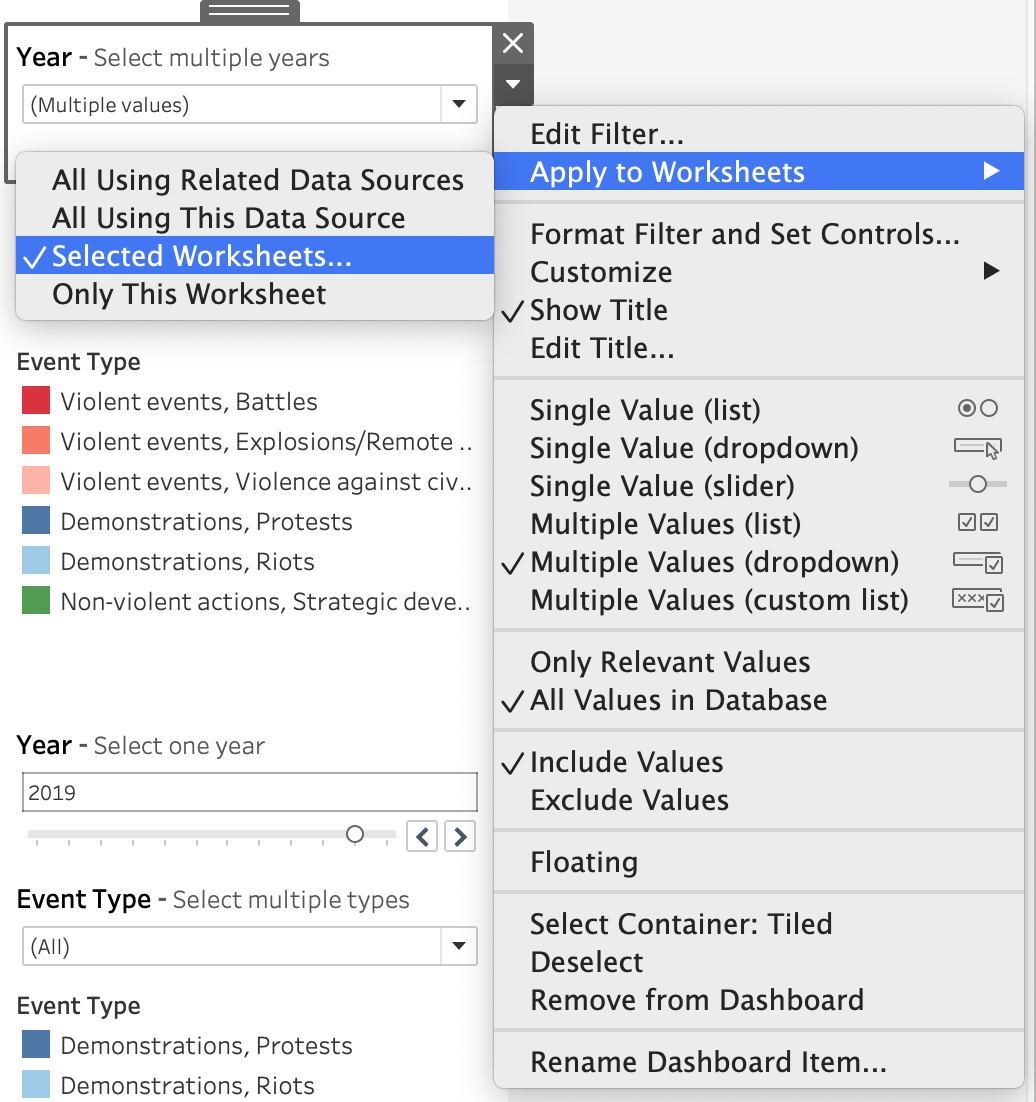Screen dimensions: 1036x1102
Task: Select All Using This Data Source
Action: click(229, 218)
